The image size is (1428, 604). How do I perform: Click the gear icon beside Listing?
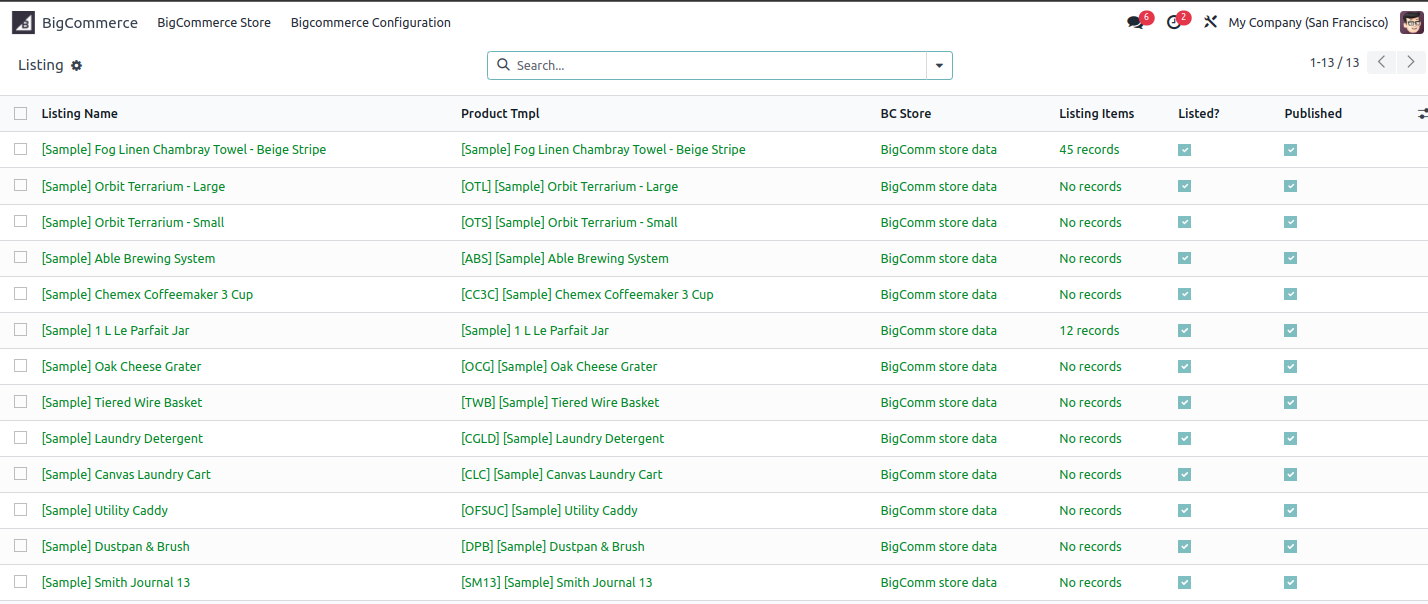coord(76,66)
